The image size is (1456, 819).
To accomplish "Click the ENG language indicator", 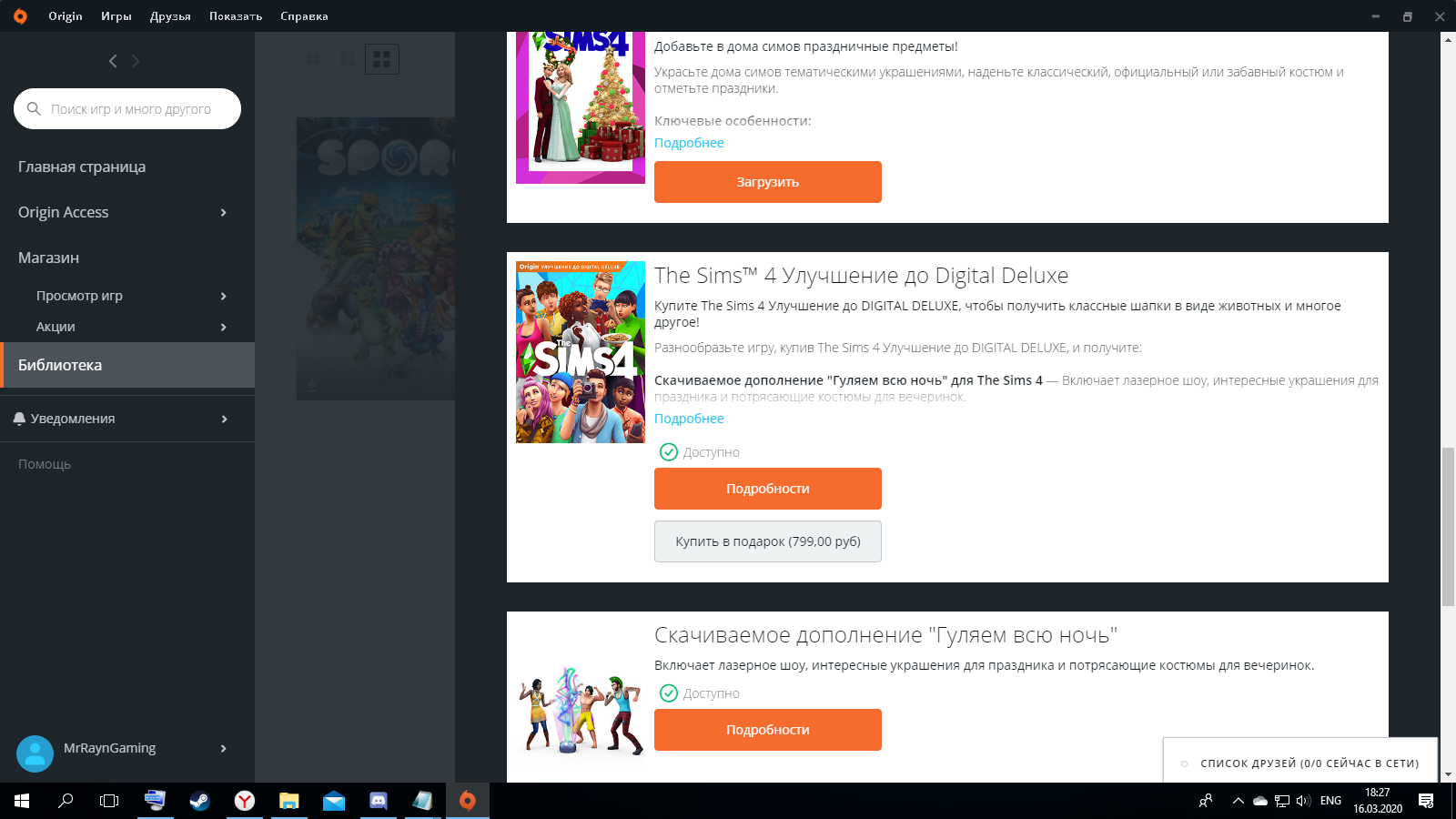I will click(1330, 801).
